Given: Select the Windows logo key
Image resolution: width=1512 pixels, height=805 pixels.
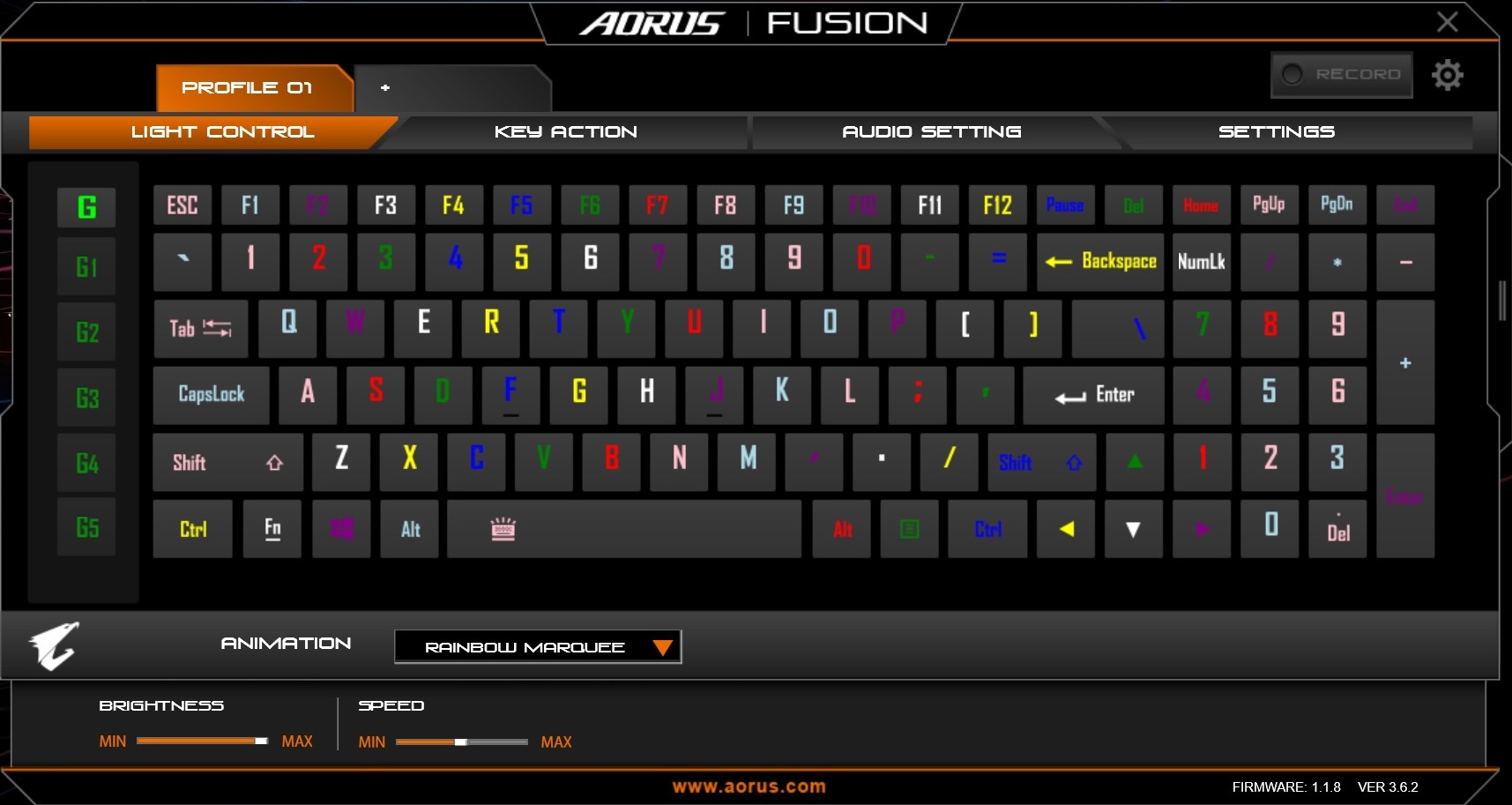Looking at the screenshot, I should click(x=341, y=529).
